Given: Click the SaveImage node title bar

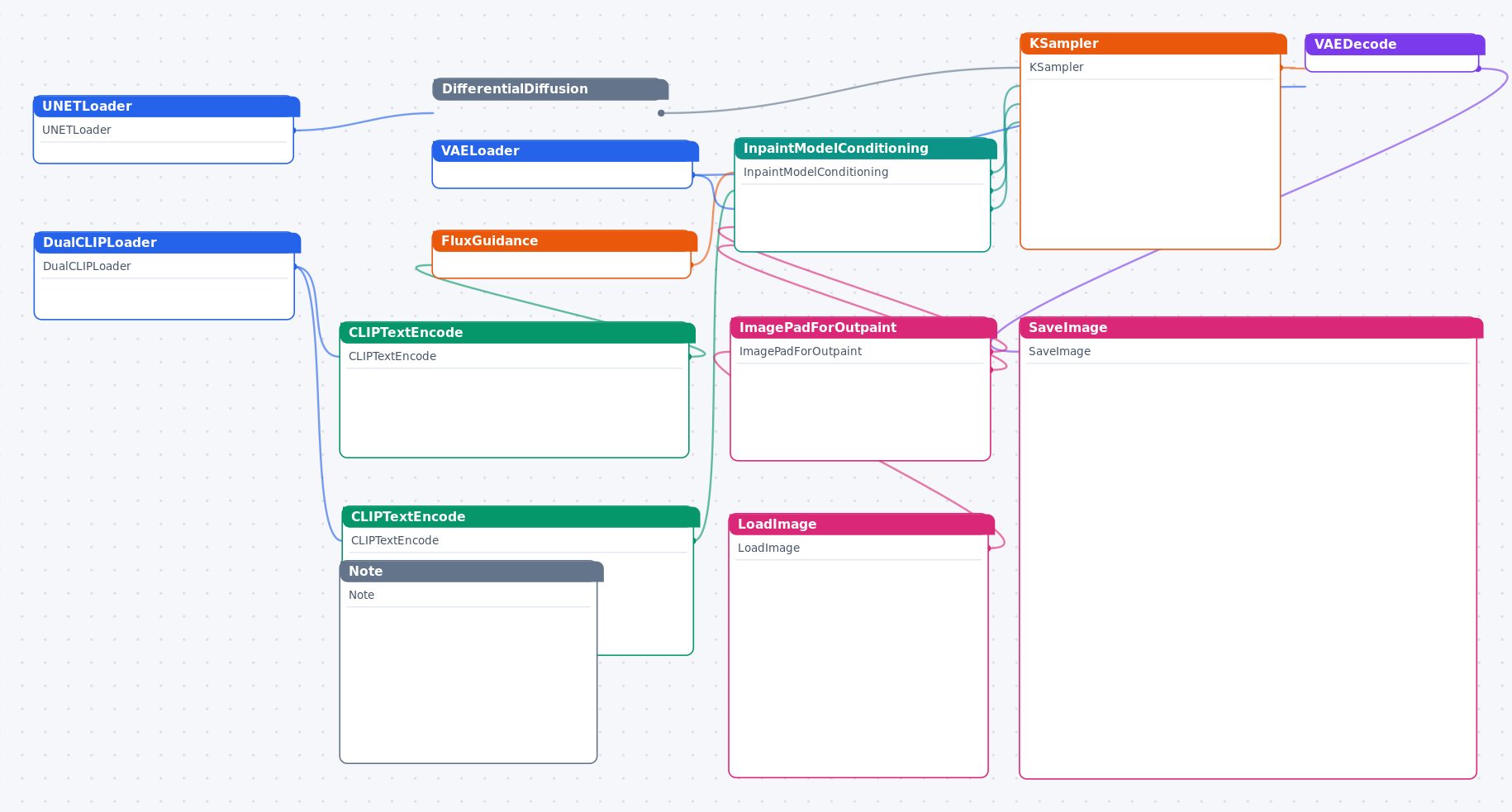Looking at the screenshot, I should click(1251, 328).
